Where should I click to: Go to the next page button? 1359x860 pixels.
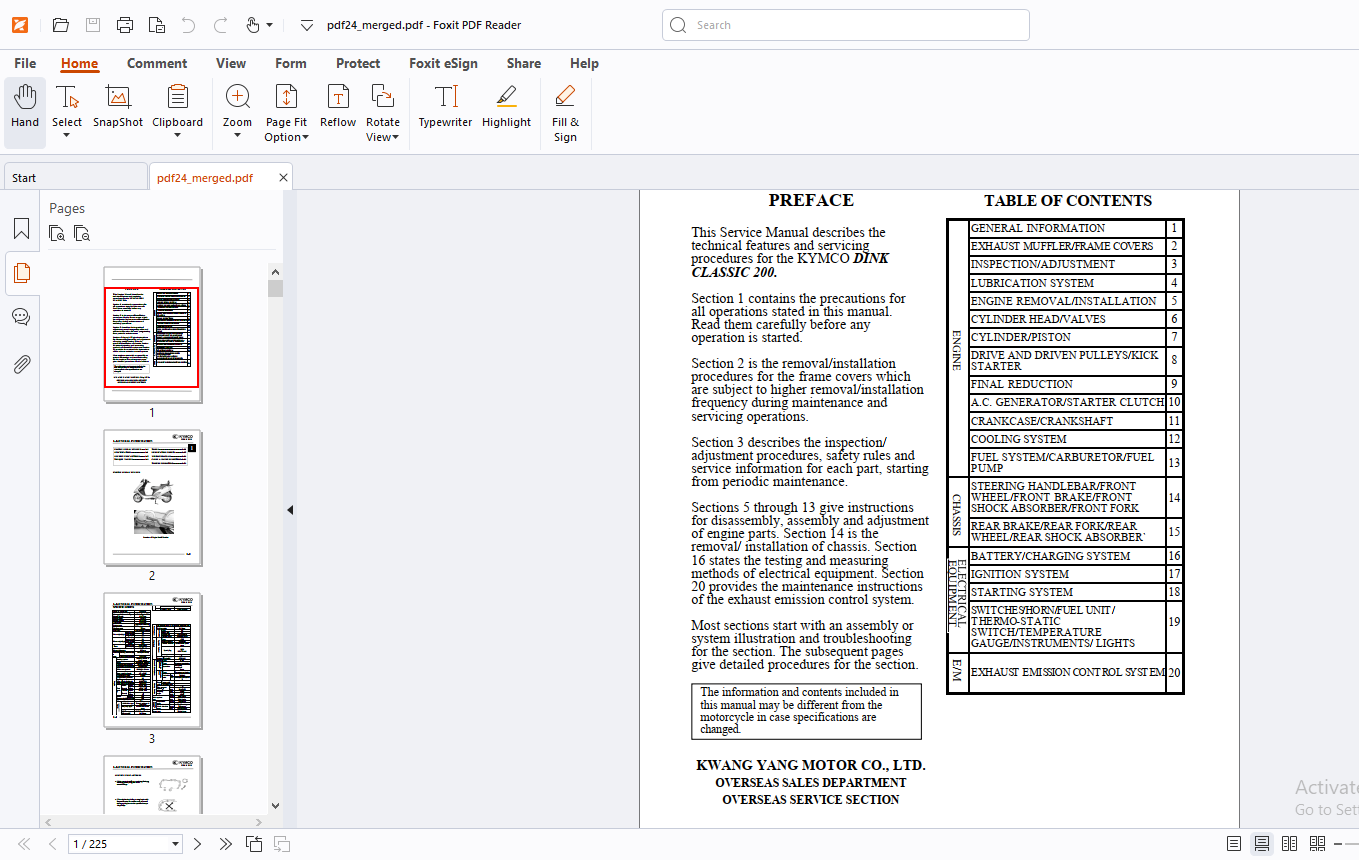tap(197, 844)
